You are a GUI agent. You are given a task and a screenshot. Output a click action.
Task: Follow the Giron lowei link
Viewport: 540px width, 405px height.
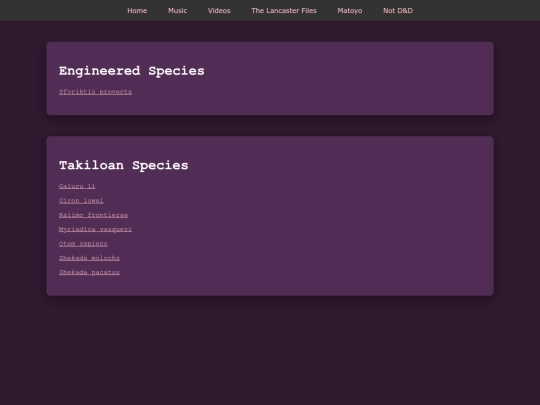(81, 200)
